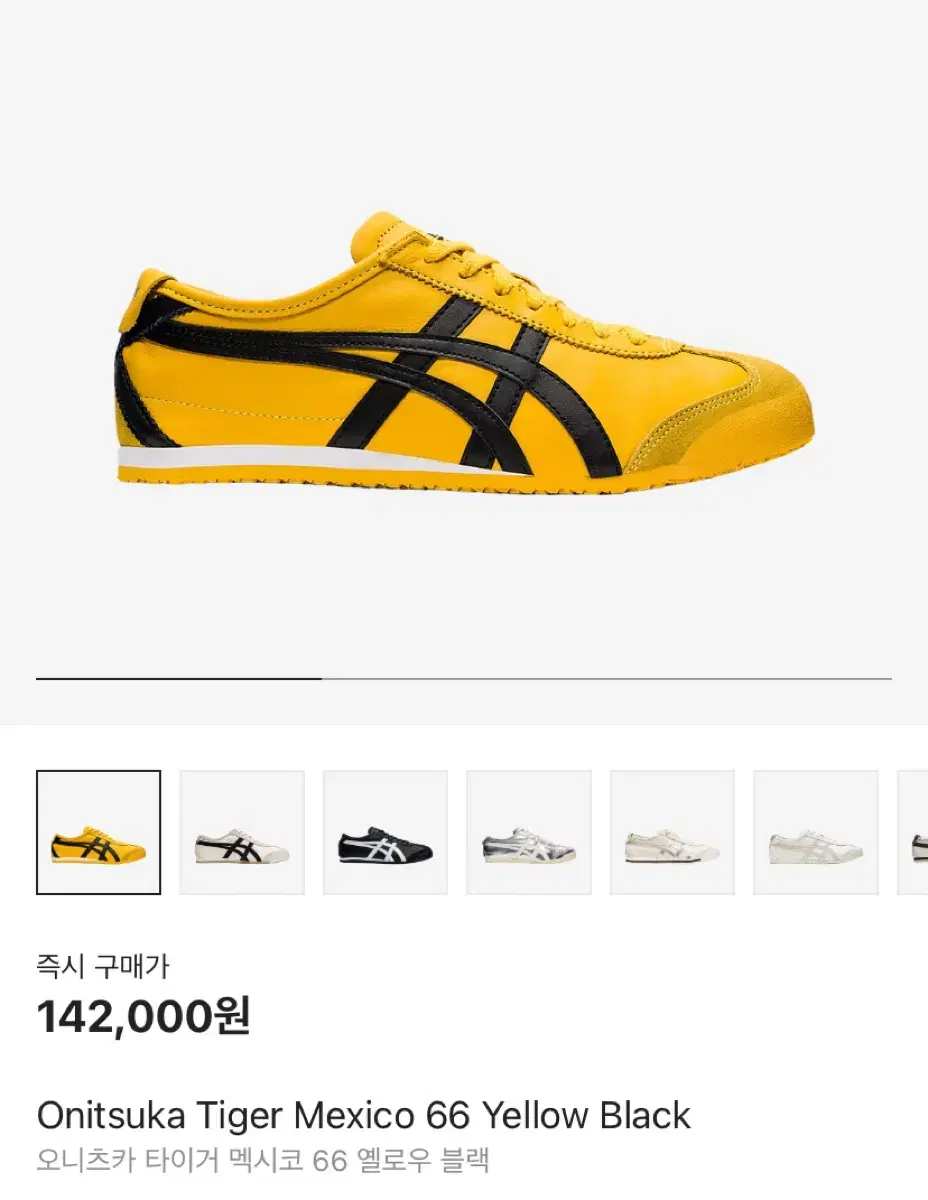Image resolution: width=928 pixels, height=1200 pixels.
Task: Choose the sixth thumbnail, off-white grey-striped shoe
Action: pos(816,832)
